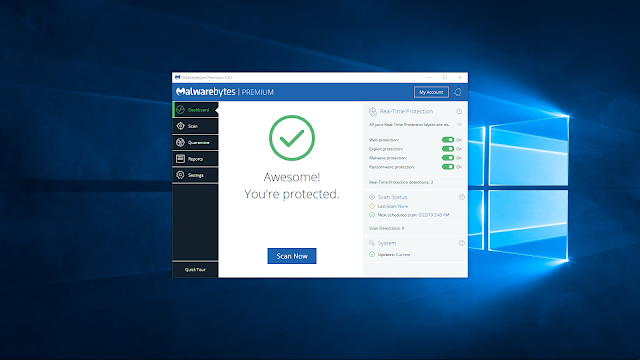Click the Scan Now button
The image size is (640, 360).
pos(292,256)
